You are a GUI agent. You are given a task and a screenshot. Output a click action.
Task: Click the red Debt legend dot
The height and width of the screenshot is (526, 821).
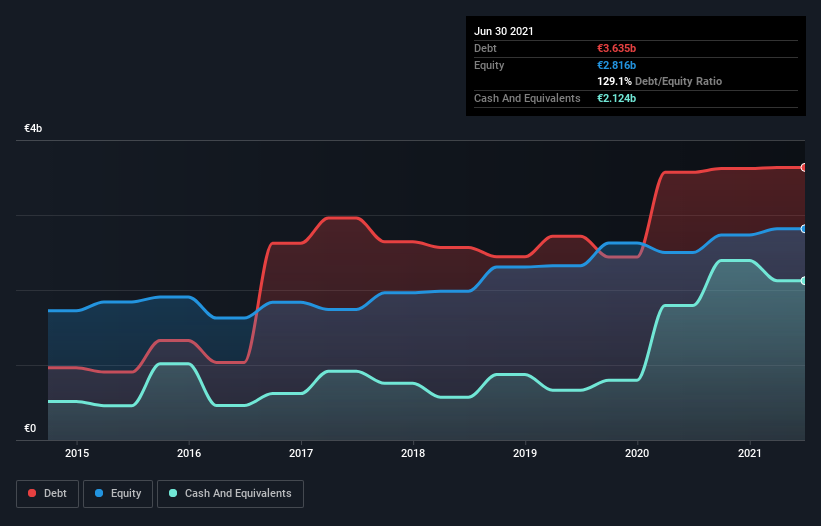pos(32,493)
